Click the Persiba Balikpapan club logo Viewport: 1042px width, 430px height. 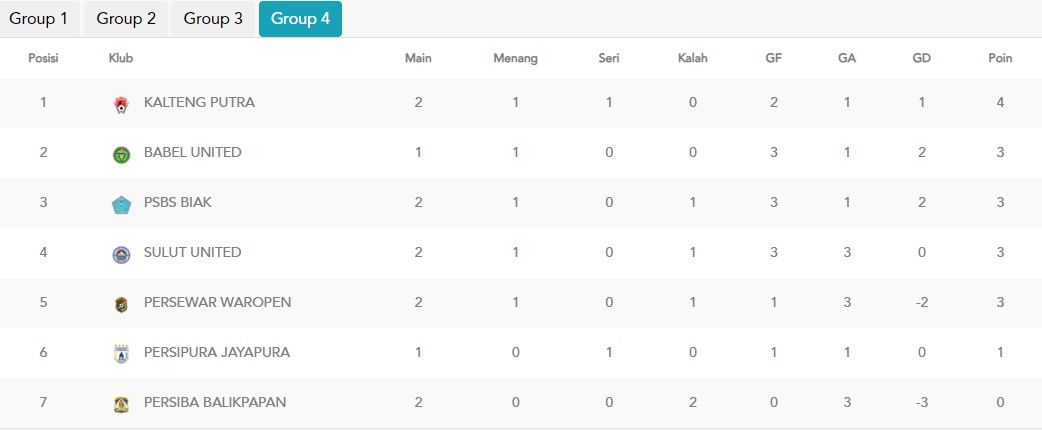click(121, 404)
